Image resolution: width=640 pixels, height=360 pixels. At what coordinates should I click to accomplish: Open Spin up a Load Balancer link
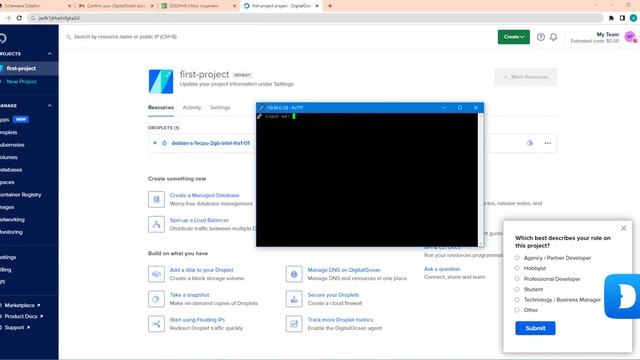coord(199,220)
